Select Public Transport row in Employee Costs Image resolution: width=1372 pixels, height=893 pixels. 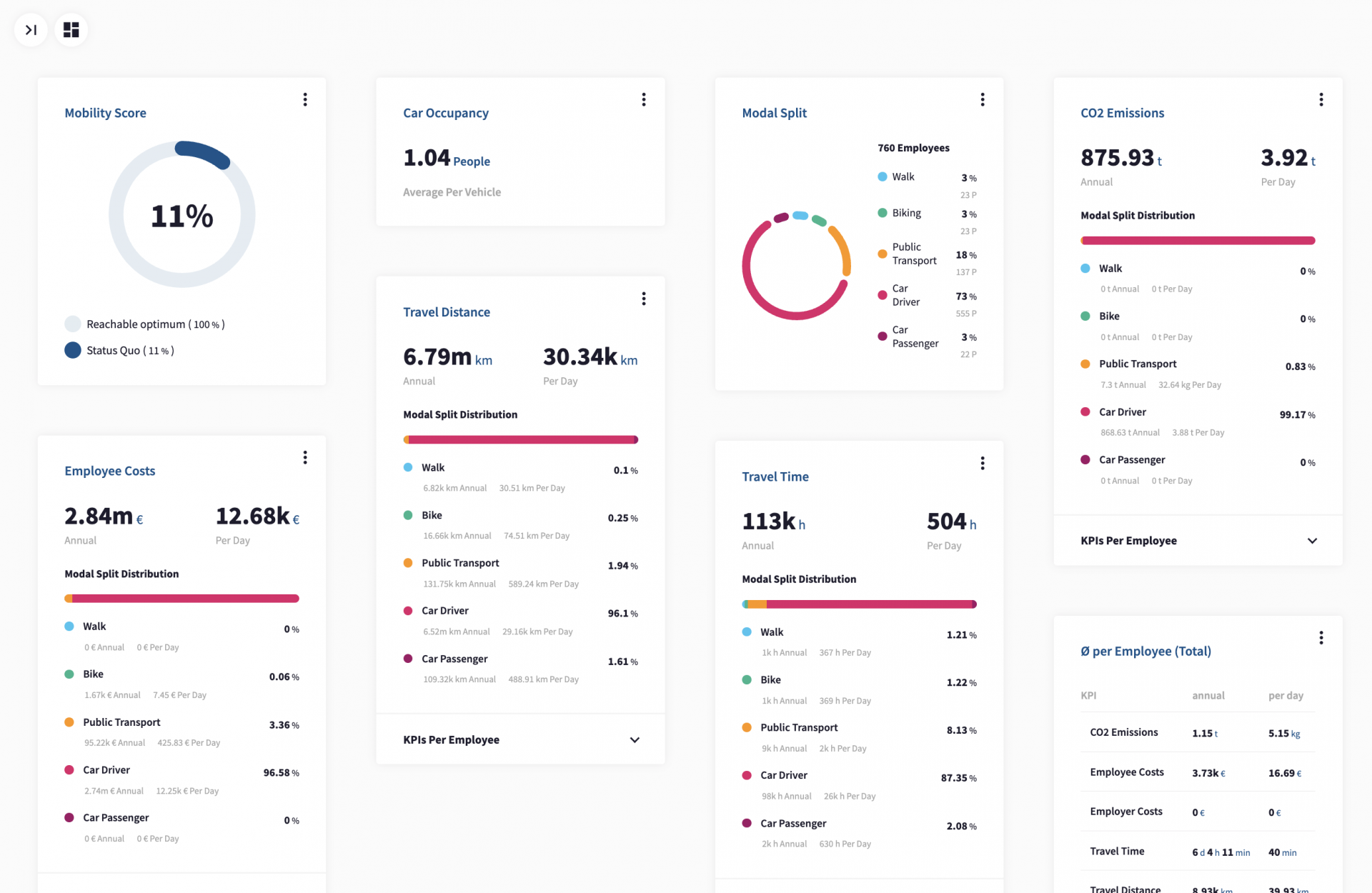point(182,732)
